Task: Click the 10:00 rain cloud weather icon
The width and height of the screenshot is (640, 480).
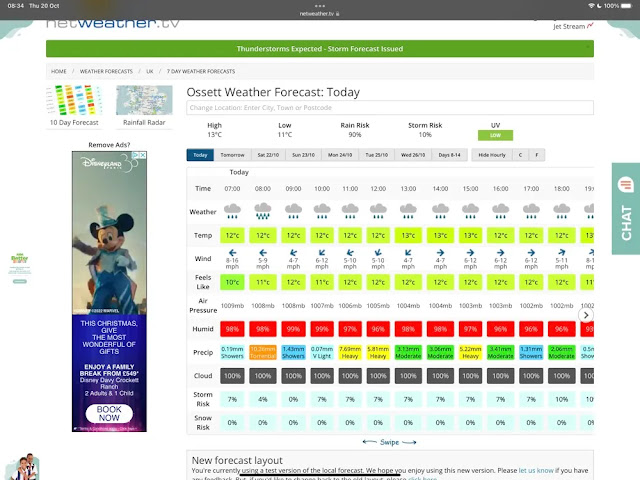Action: tap(322, 211)
